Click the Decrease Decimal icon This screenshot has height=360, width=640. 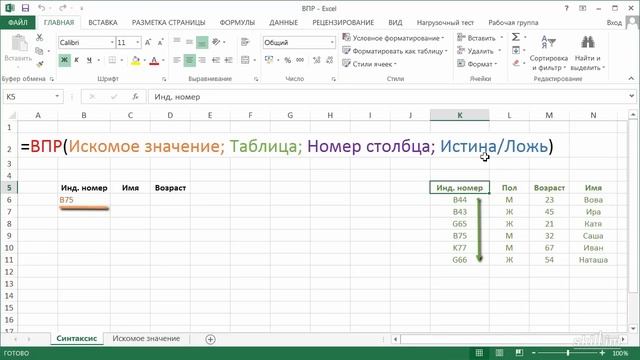tap(330, 60)
